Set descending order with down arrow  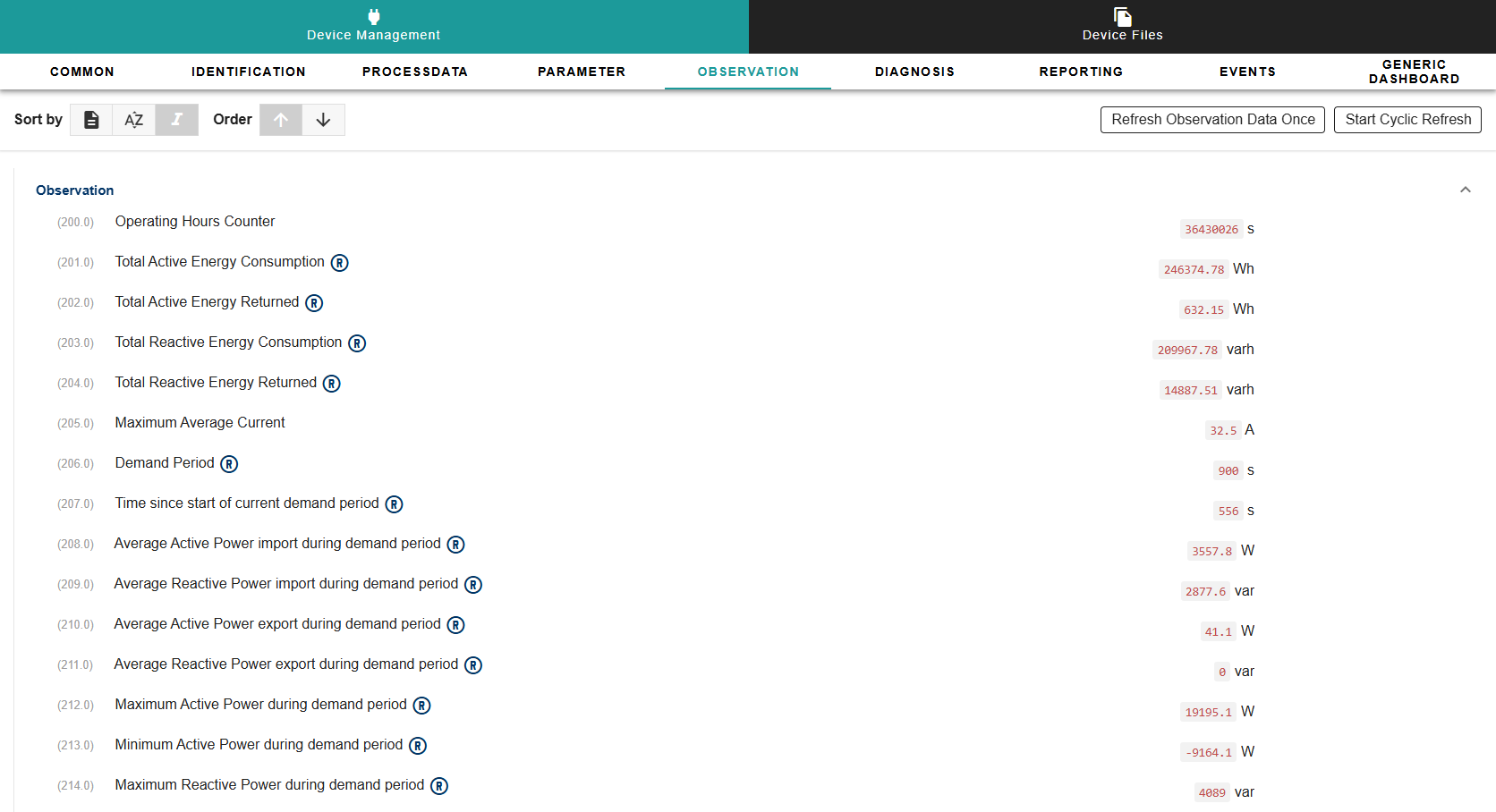[x=323, y=120]
